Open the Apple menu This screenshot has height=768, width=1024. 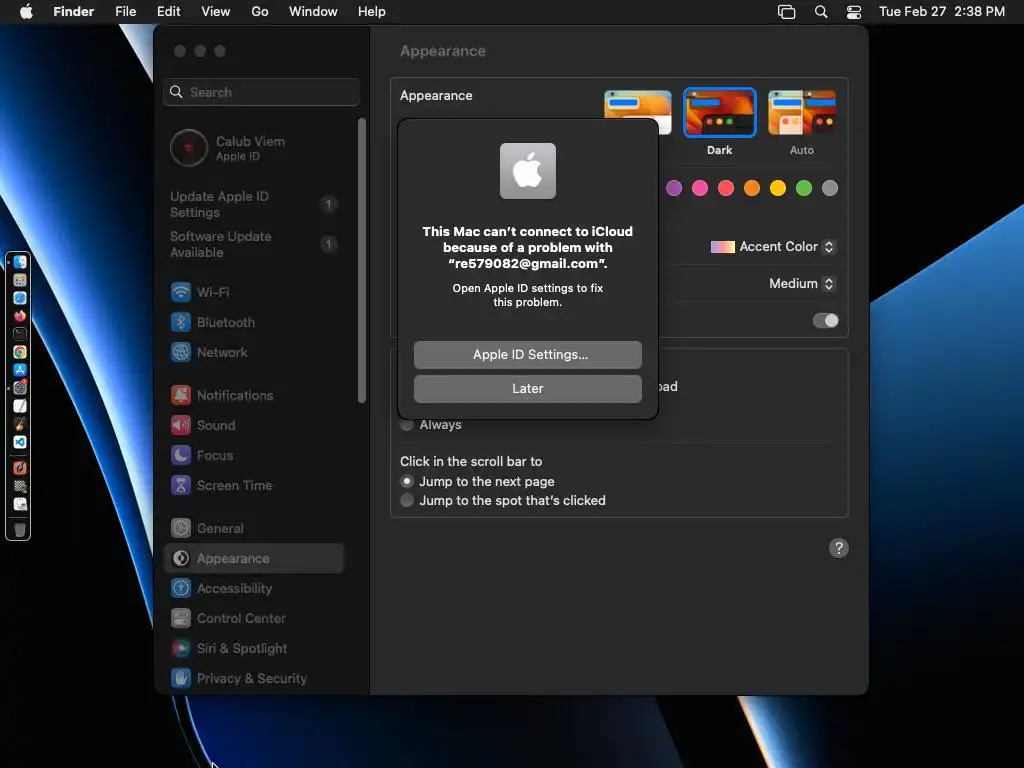[26, 12]
